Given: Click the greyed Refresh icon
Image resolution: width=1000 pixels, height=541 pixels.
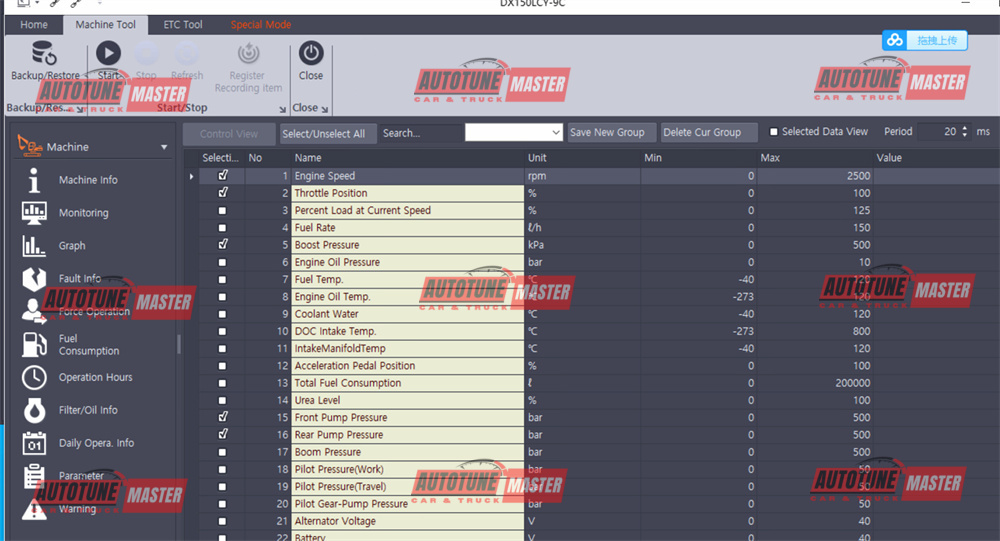Looking at the screenshot, I should 186,53.
